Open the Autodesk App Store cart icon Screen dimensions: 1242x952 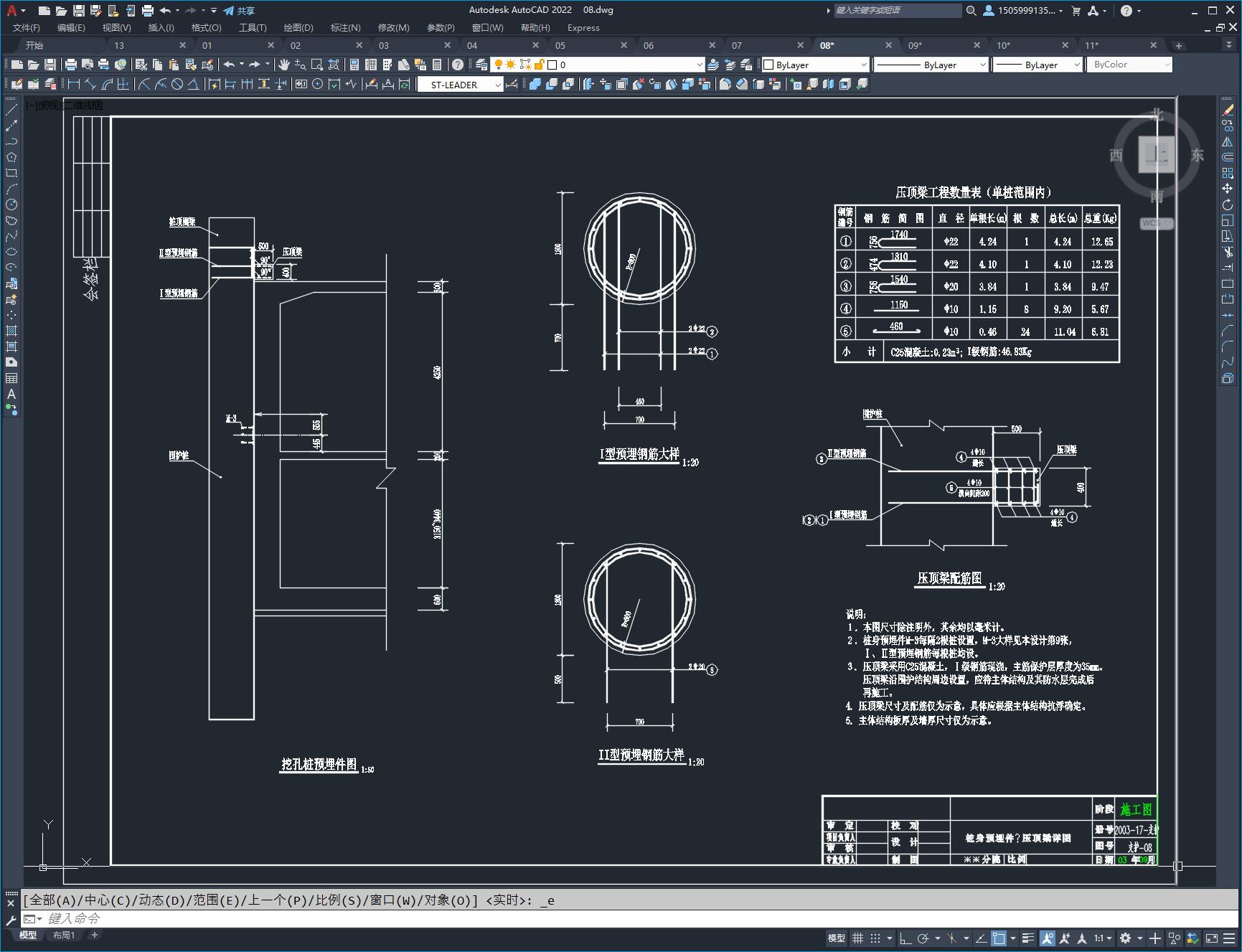tap(1076, 11)
